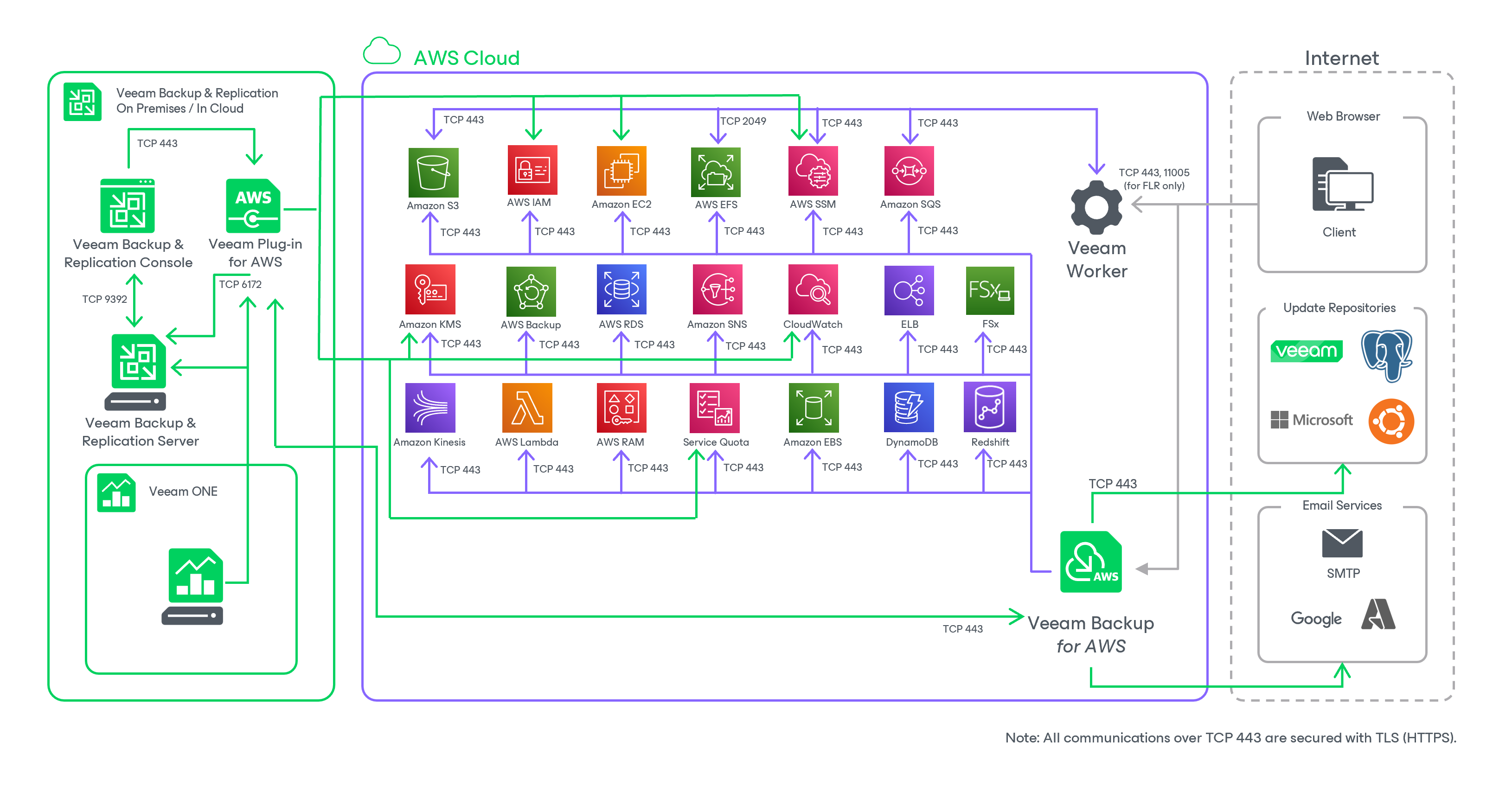Select the Redshift icon
This screenshot has width=1512, height=793.
pos(990,407)
